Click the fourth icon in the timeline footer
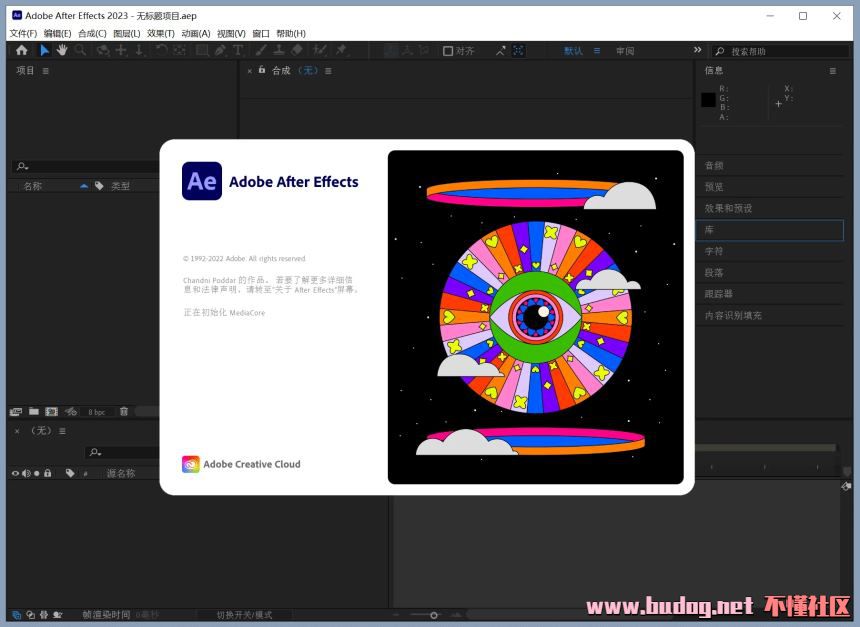 [x=58, y=615]
